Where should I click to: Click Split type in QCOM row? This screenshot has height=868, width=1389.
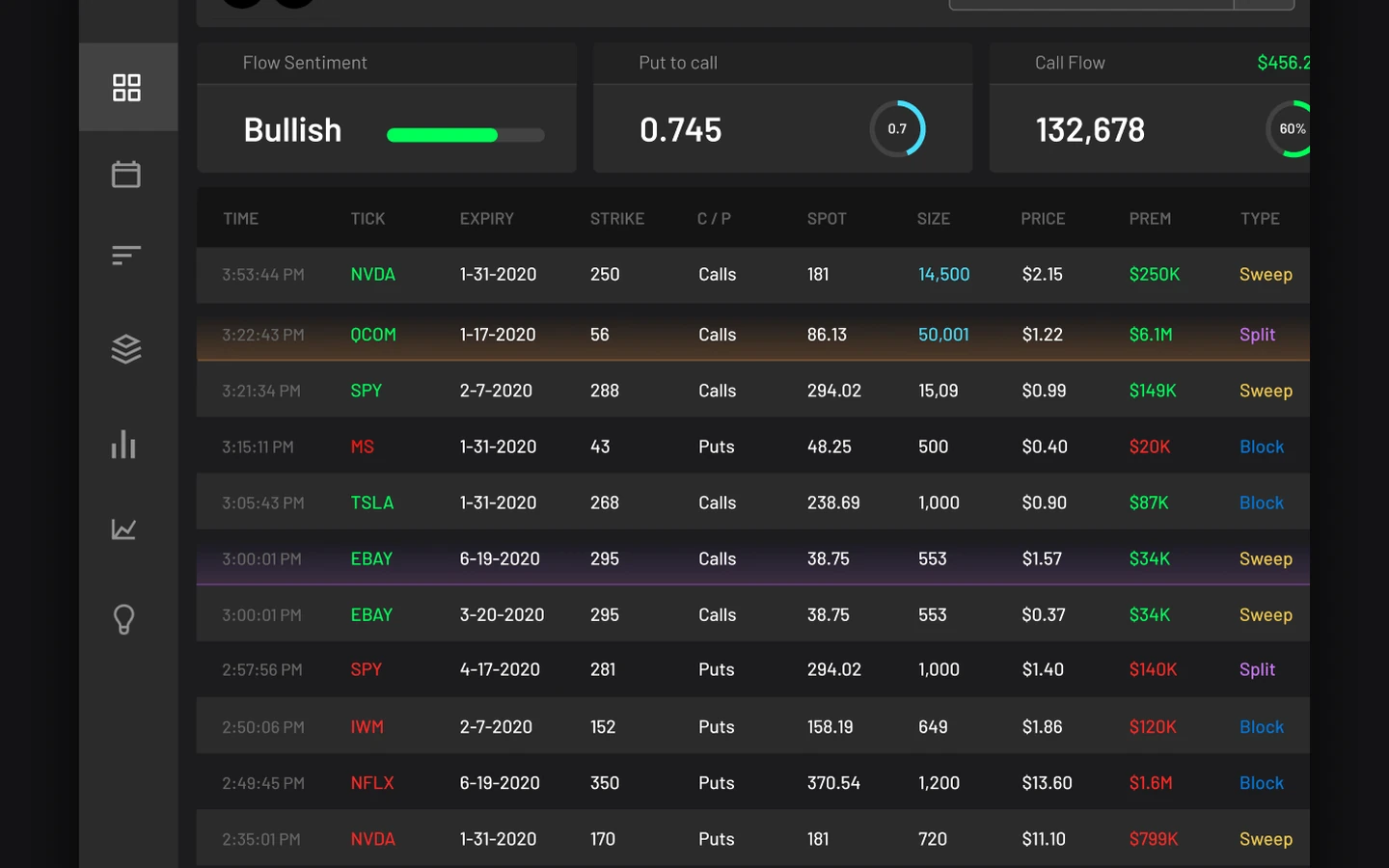[x=1257, y=335]
